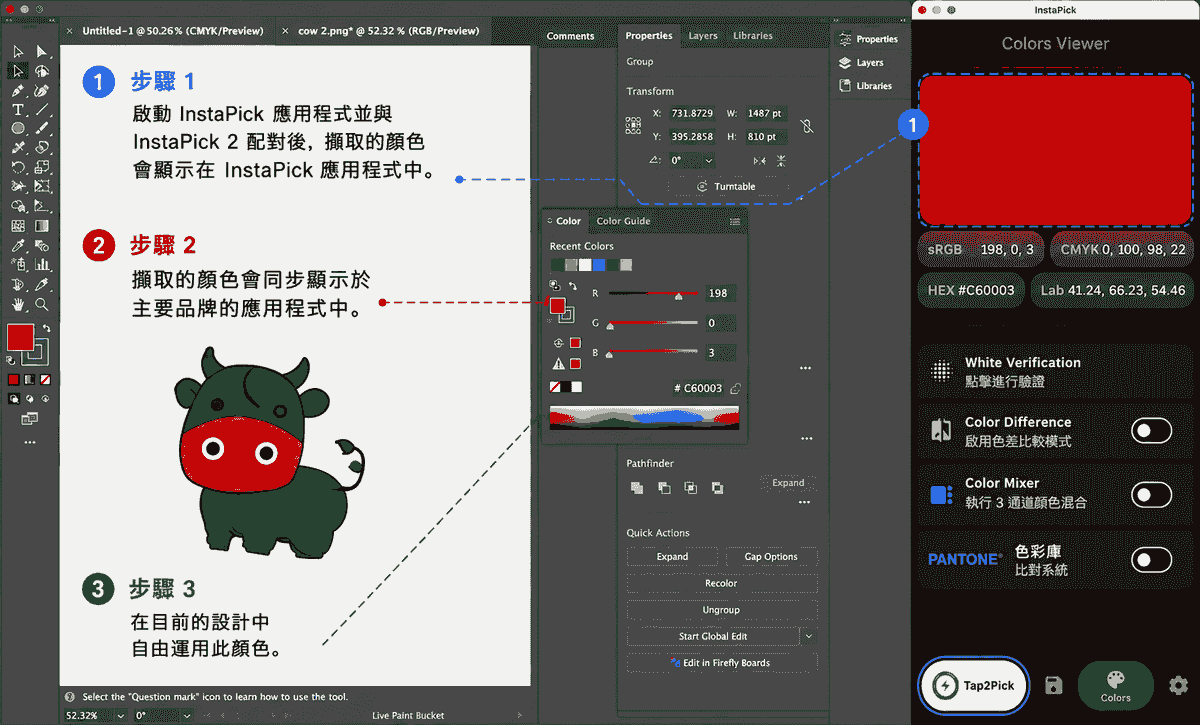The height and width of the screenshot is (725, 1200).
Task: Click the W 1487 pt field
Action: click(765, 114)
